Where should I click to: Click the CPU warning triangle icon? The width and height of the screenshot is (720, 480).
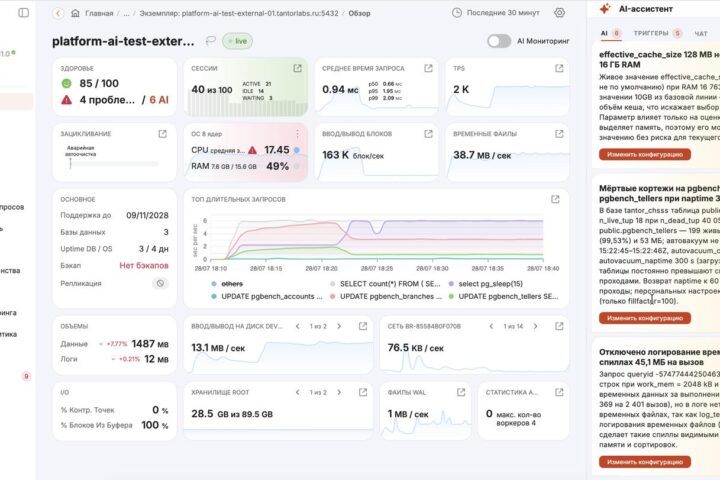(253, 150)
